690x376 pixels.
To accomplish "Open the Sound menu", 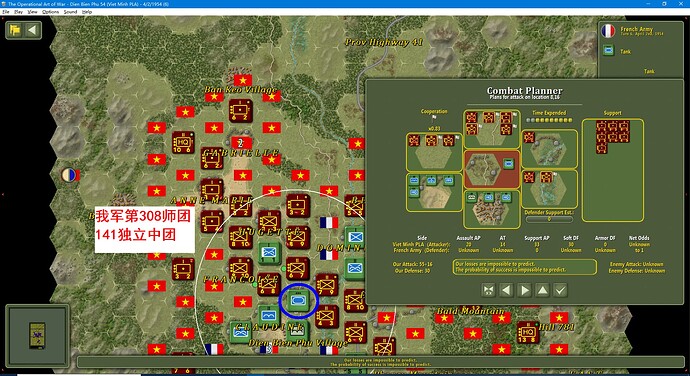I will [70, 12].
